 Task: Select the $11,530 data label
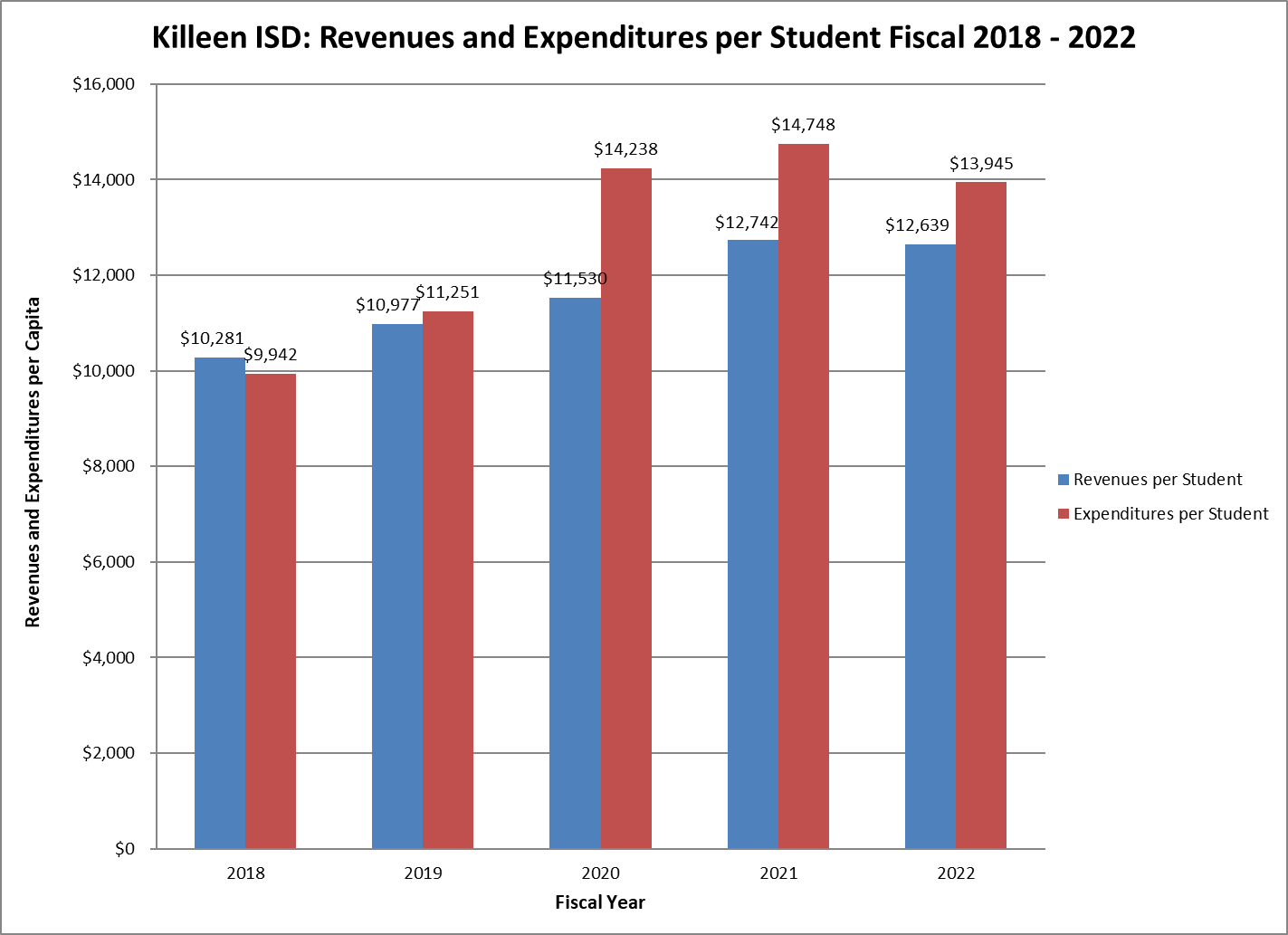[x=575, y=279]
